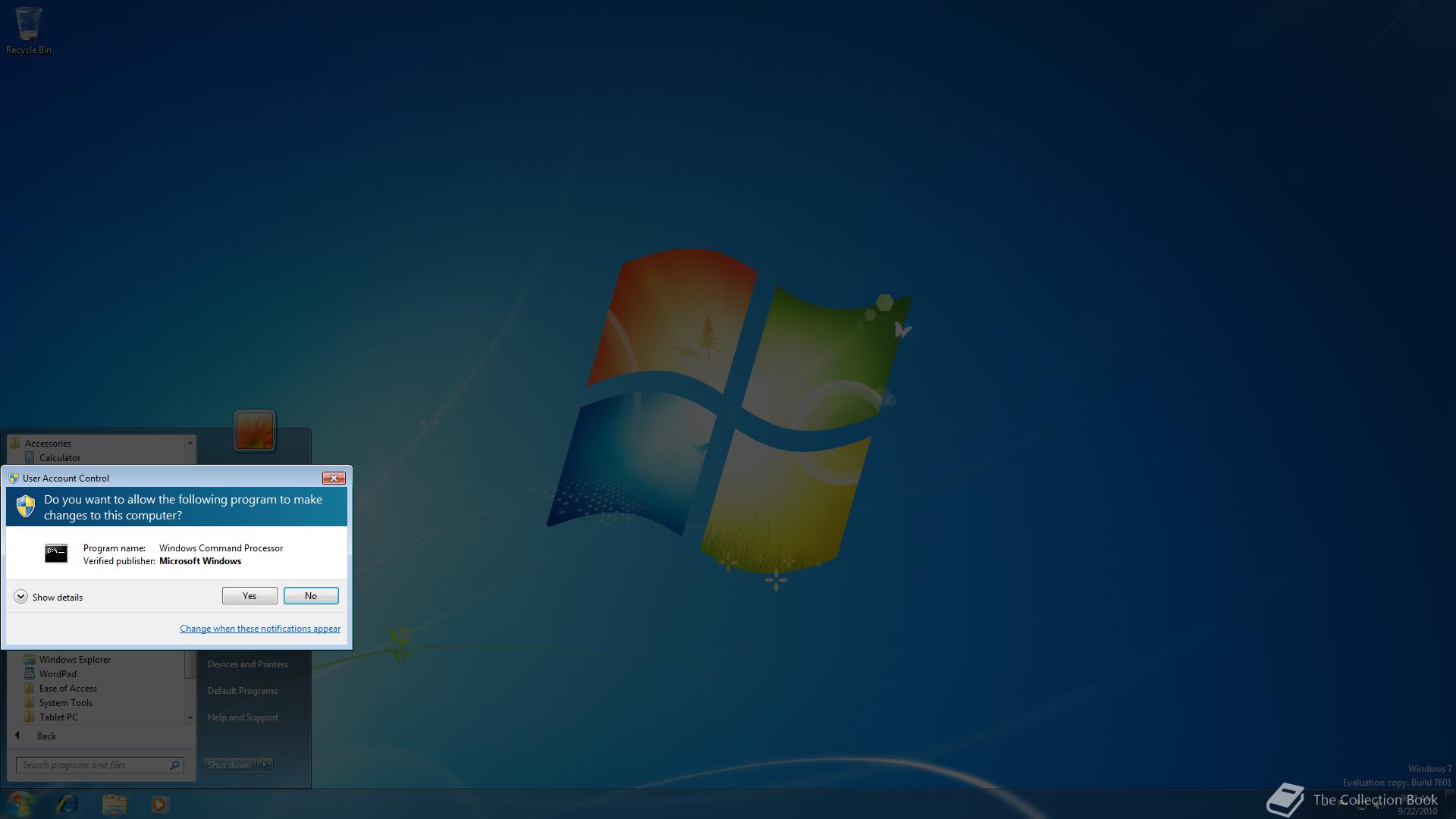This screenshot has height=819, width=1456.
Task: Expand Ease of Access folder
Action: 68,689
